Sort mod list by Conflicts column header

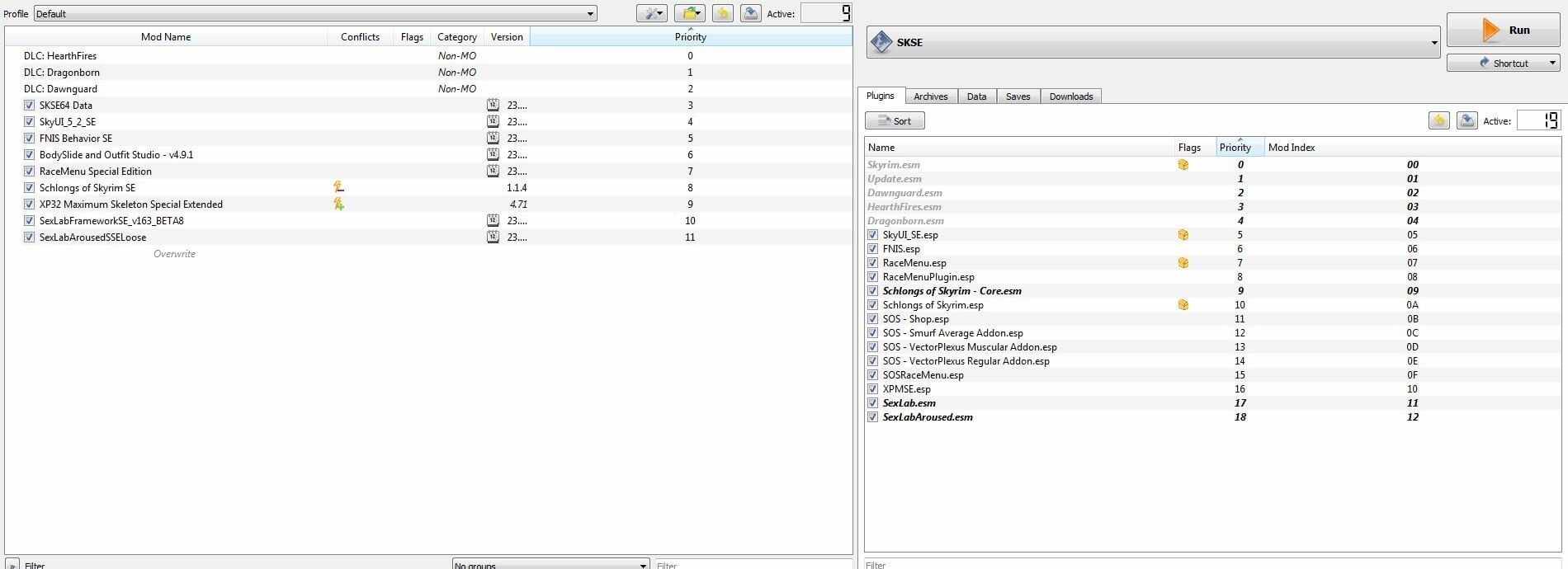(361, 36)
